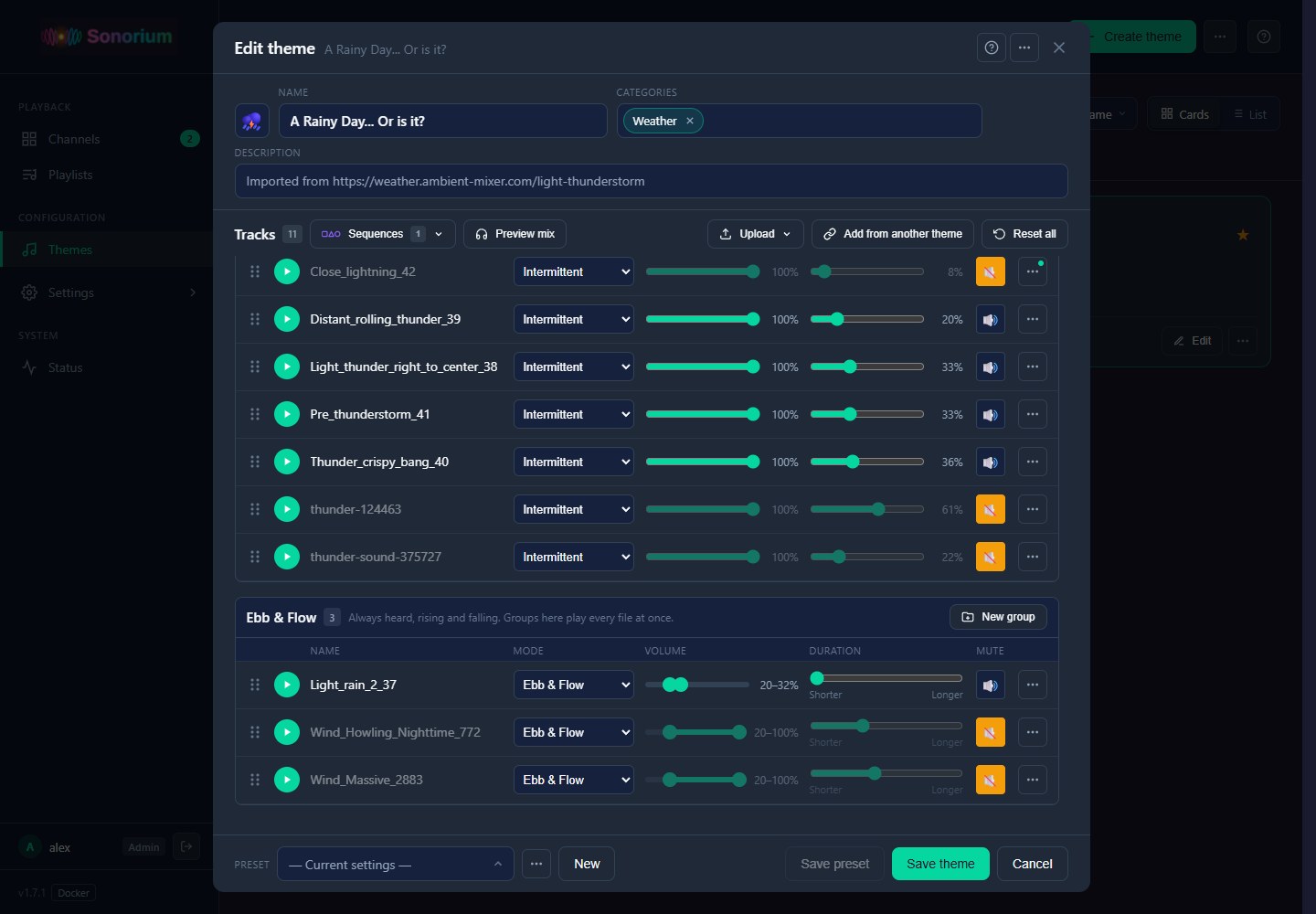Open the Current settings preset dropdown
1316x914 pixels.
(x=396, y=864)
